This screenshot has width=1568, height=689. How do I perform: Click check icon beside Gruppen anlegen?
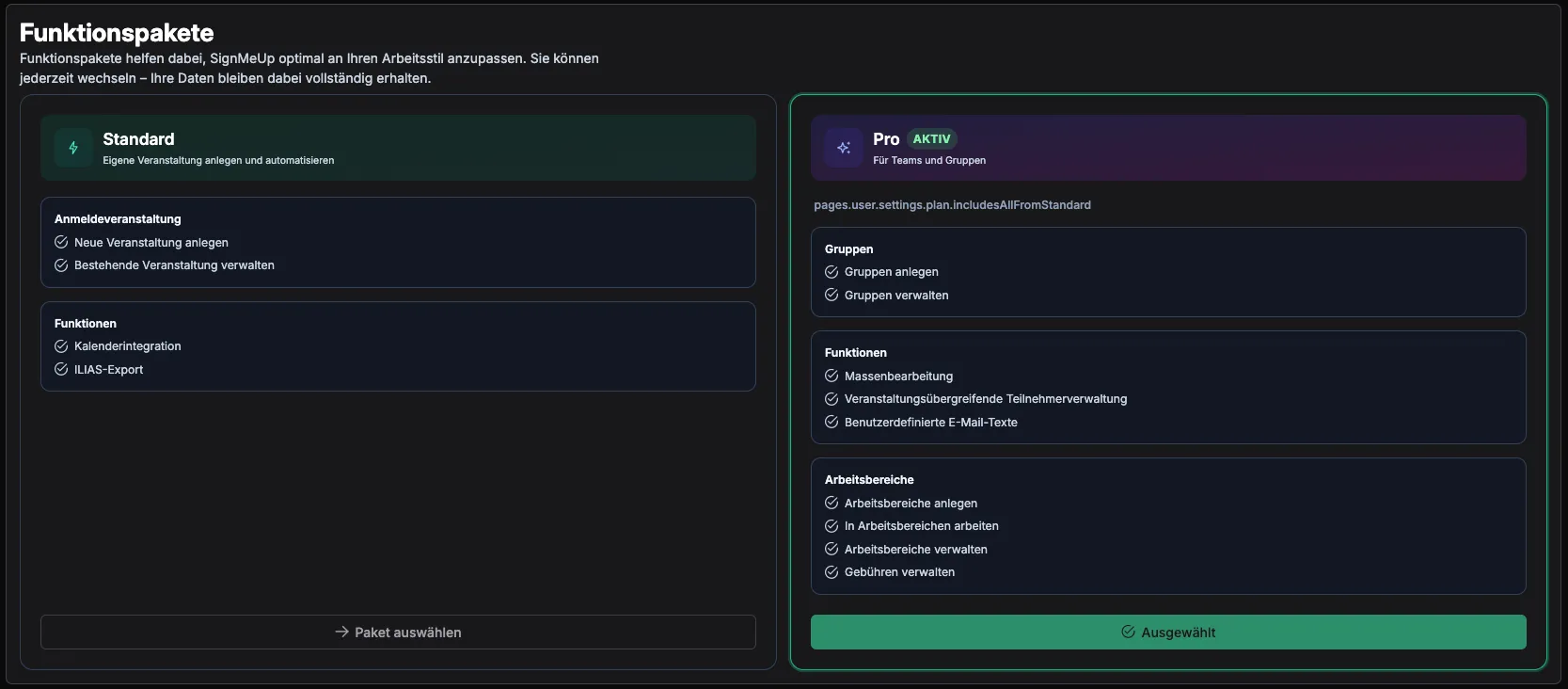coord(832,272)
